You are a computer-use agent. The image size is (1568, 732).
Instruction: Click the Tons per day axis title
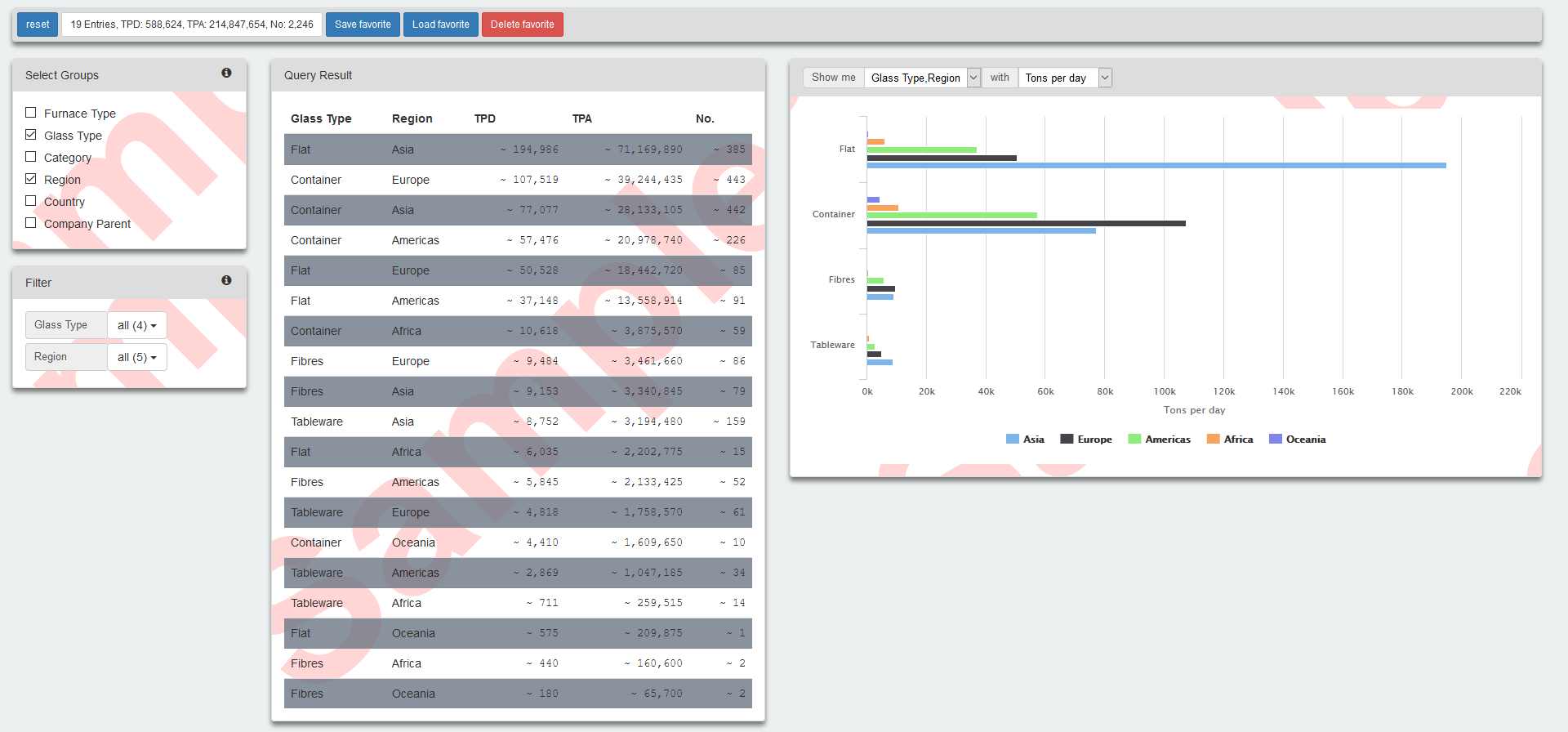(1194, 410)
